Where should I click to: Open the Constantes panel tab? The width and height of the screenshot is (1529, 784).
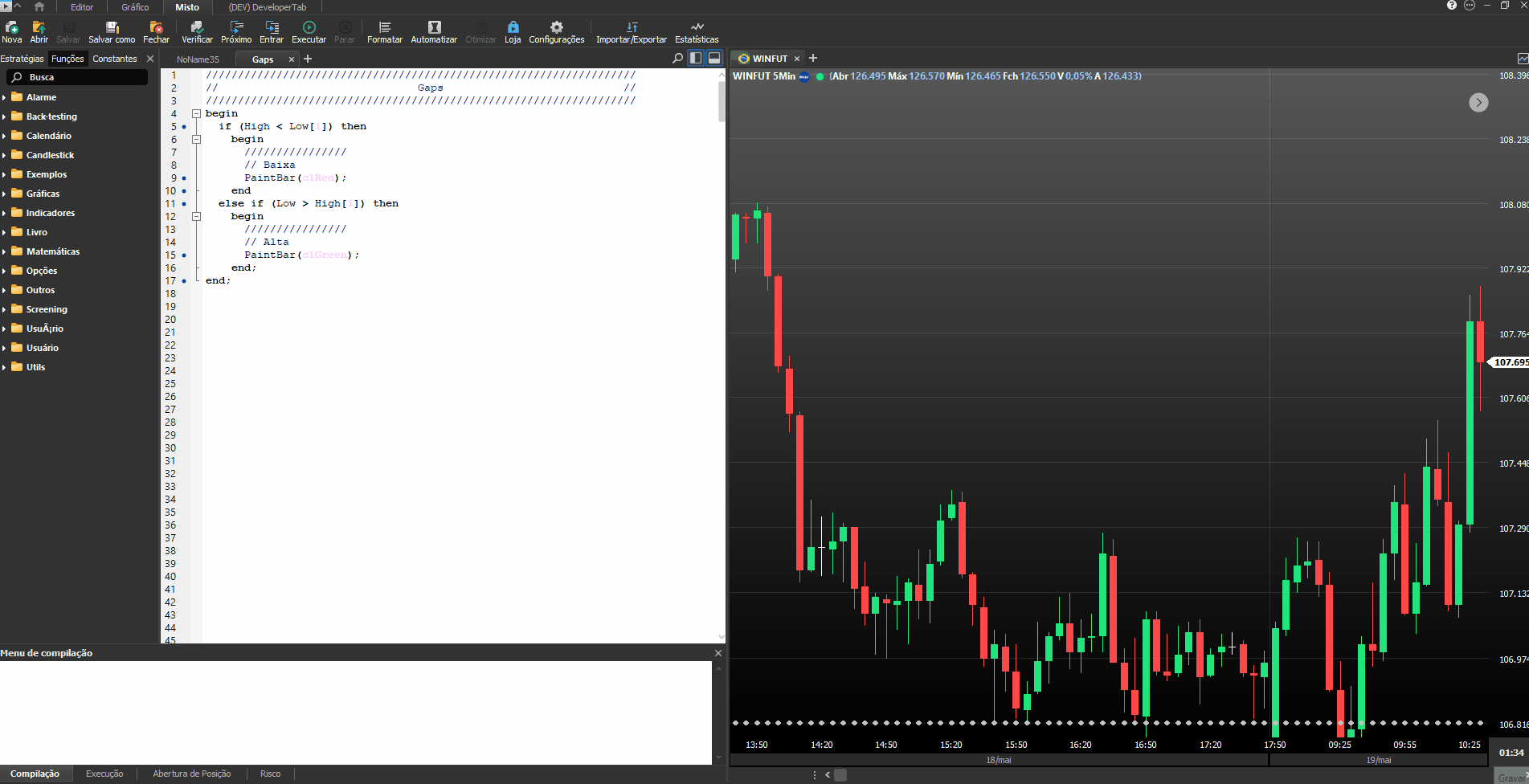[x=115, y=59]
